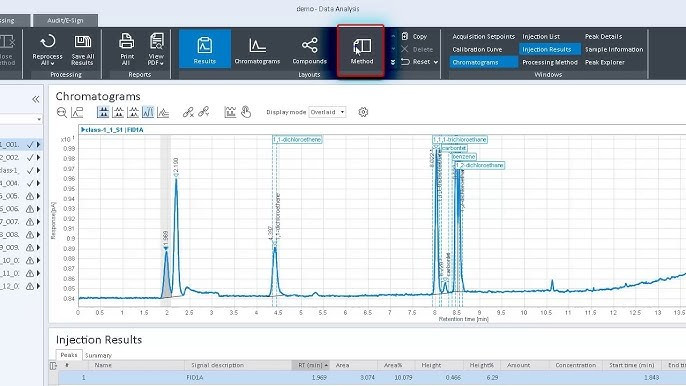This screenshot has width=686, height=386.
Task: Switch to the Audit/E-Sign ribbon tab
Action: pos(65,20)
